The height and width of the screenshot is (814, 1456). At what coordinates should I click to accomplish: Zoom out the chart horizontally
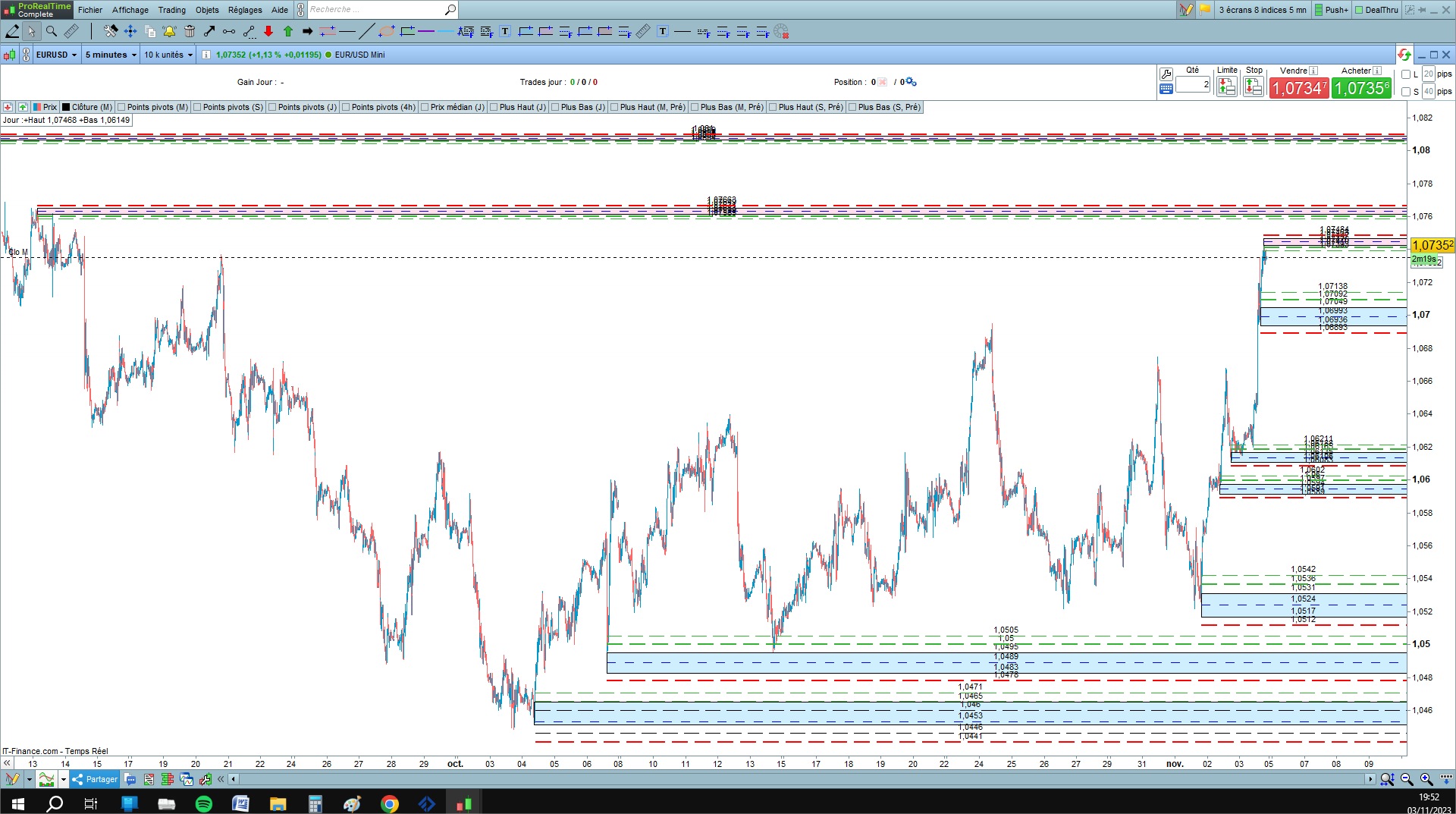pos(1407,779)
